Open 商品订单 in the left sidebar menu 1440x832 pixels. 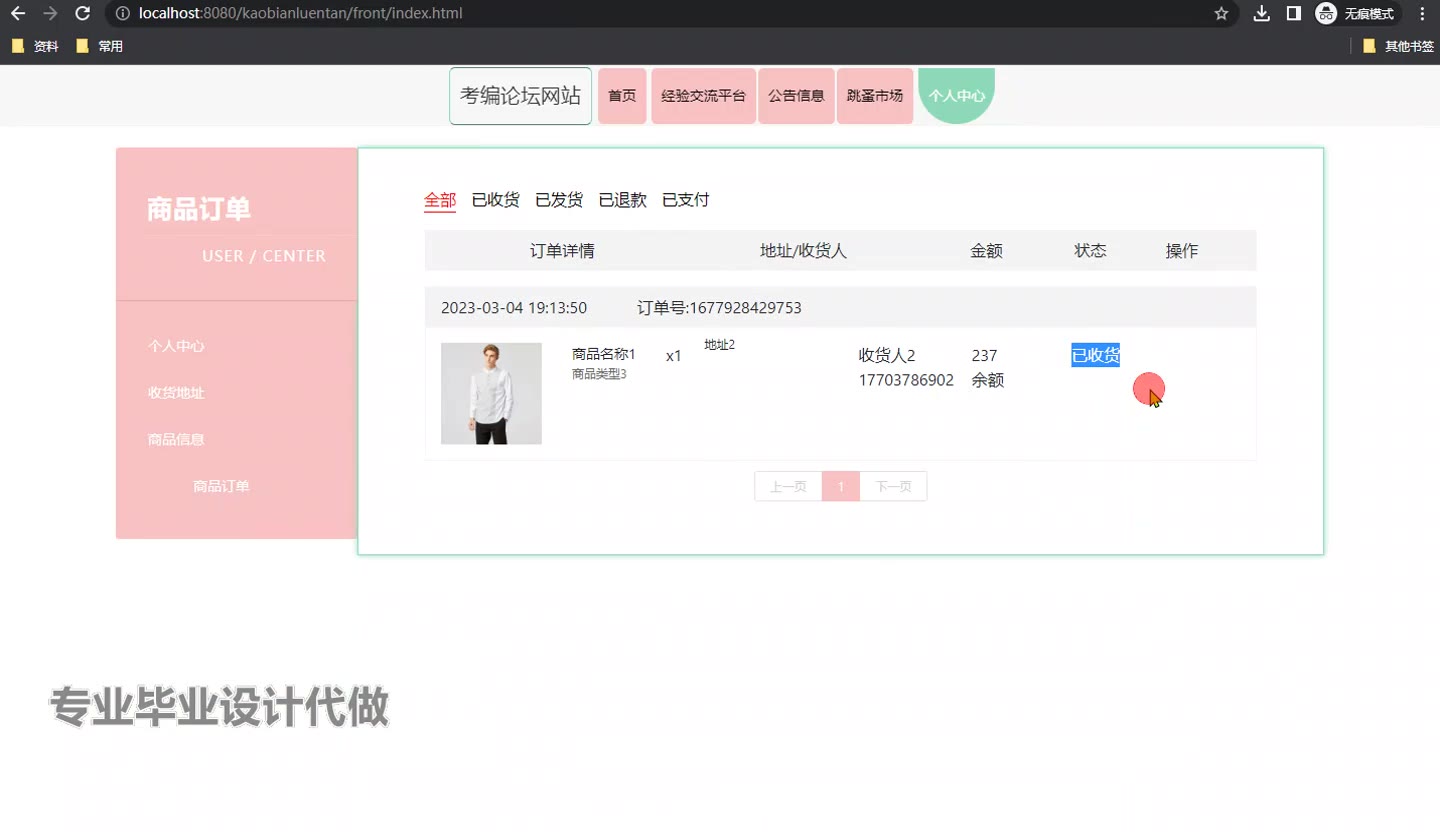tap(221, 486)
